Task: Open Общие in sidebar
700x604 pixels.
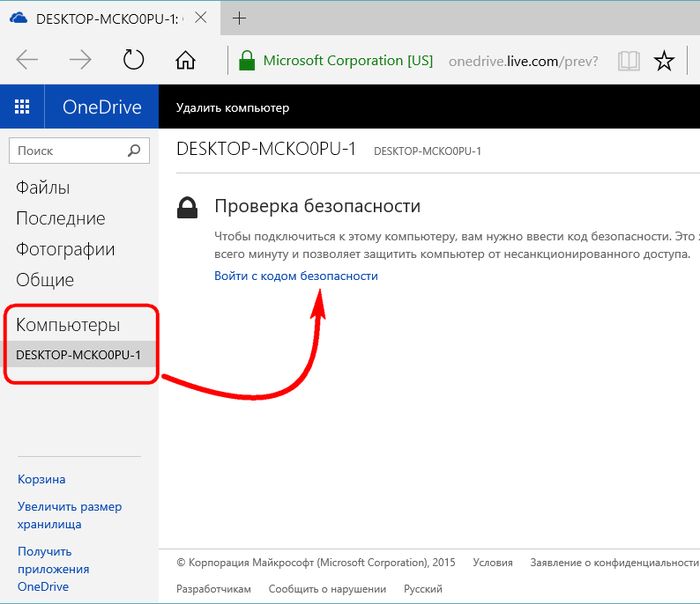Action: [45, 280]
